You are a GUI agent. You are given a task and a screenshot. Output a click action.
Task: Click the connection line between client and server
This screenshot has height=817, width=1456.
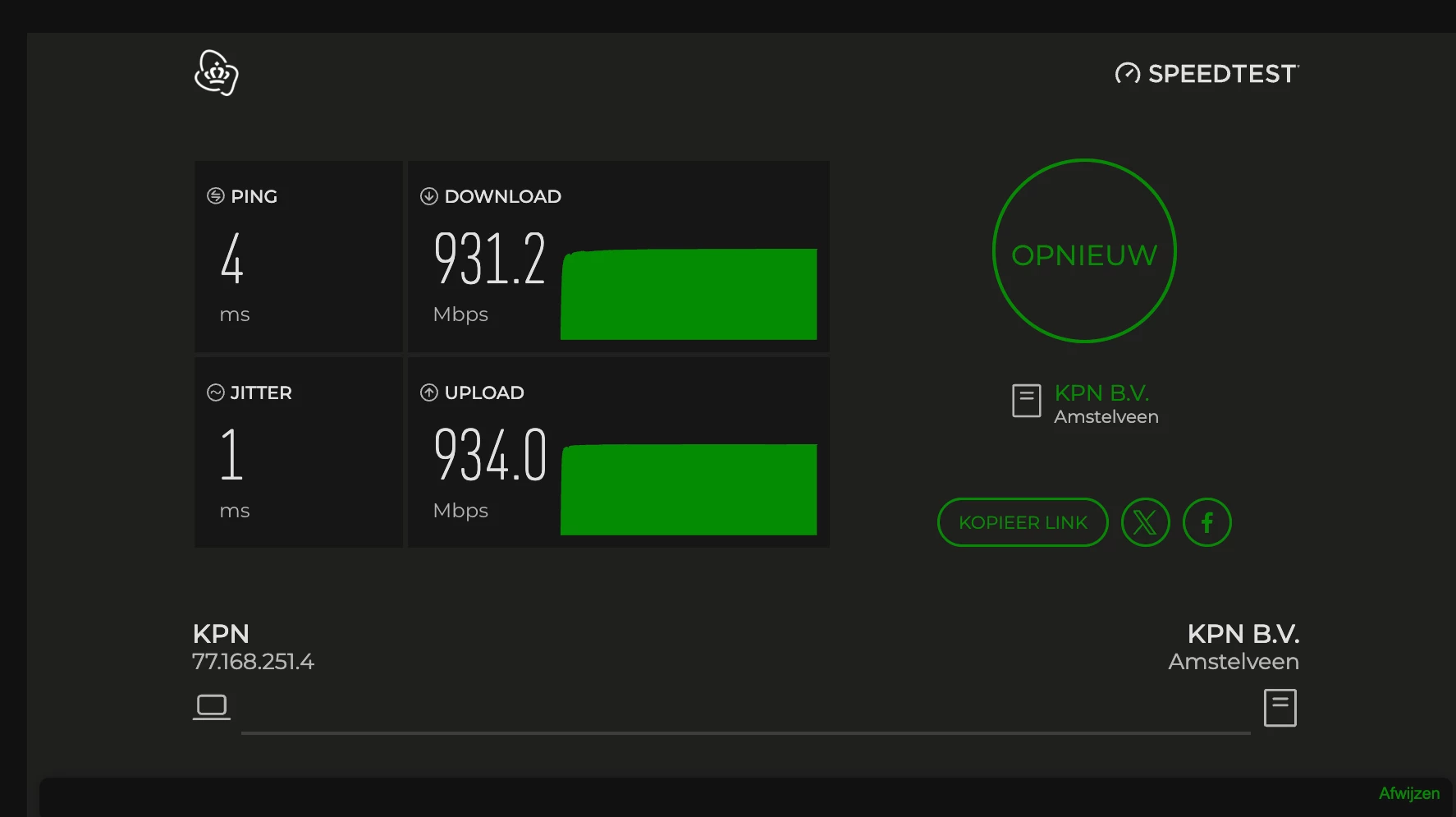pyautogui.click(x=746, y=732)
